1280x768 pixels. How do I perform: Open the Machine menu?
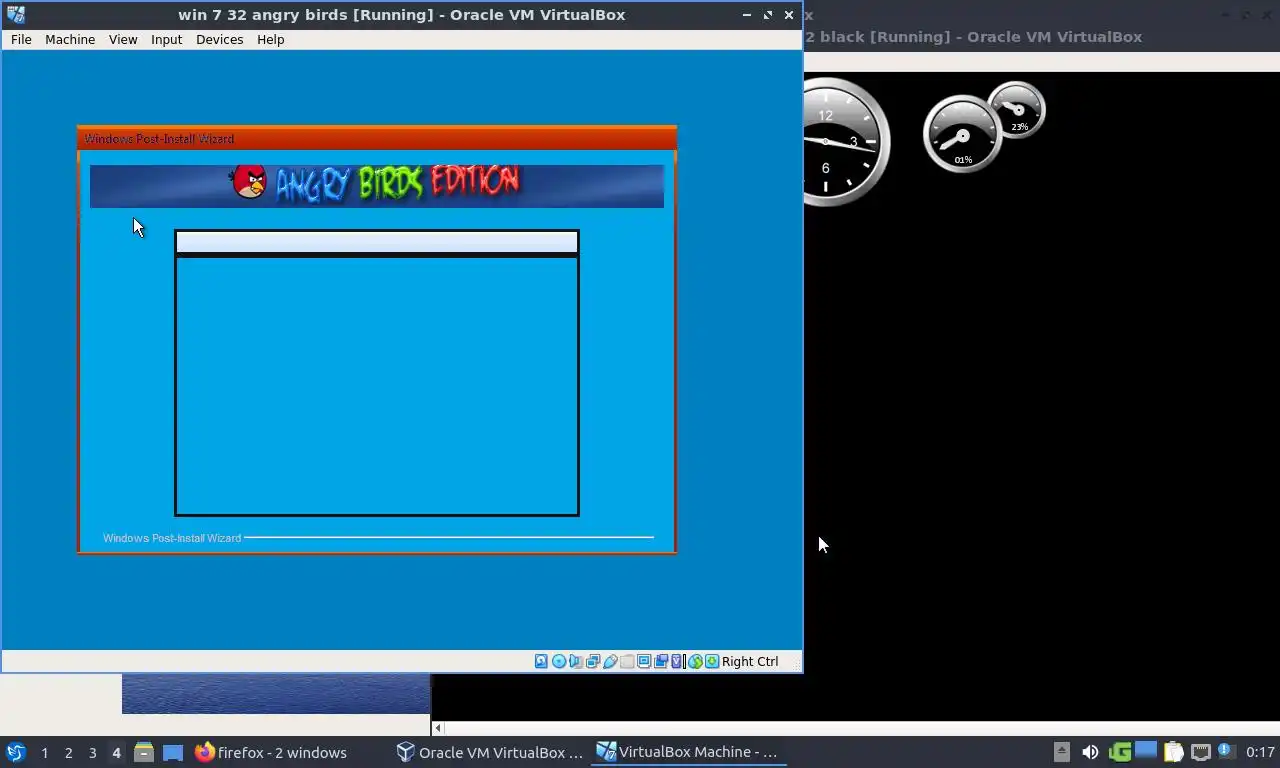[x=70, y=39]
